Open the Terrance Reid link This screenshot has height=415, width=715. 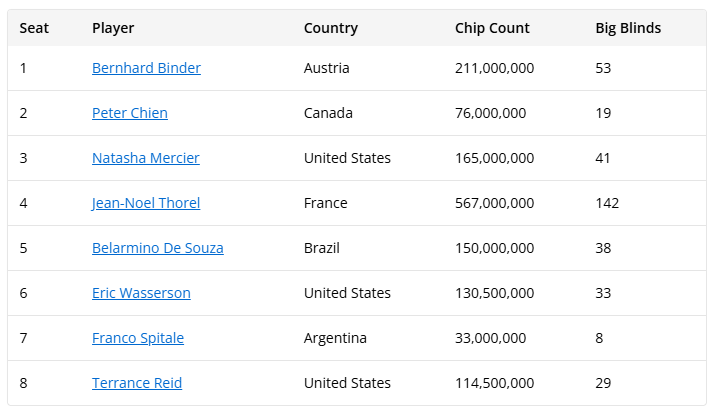[137, 383]
